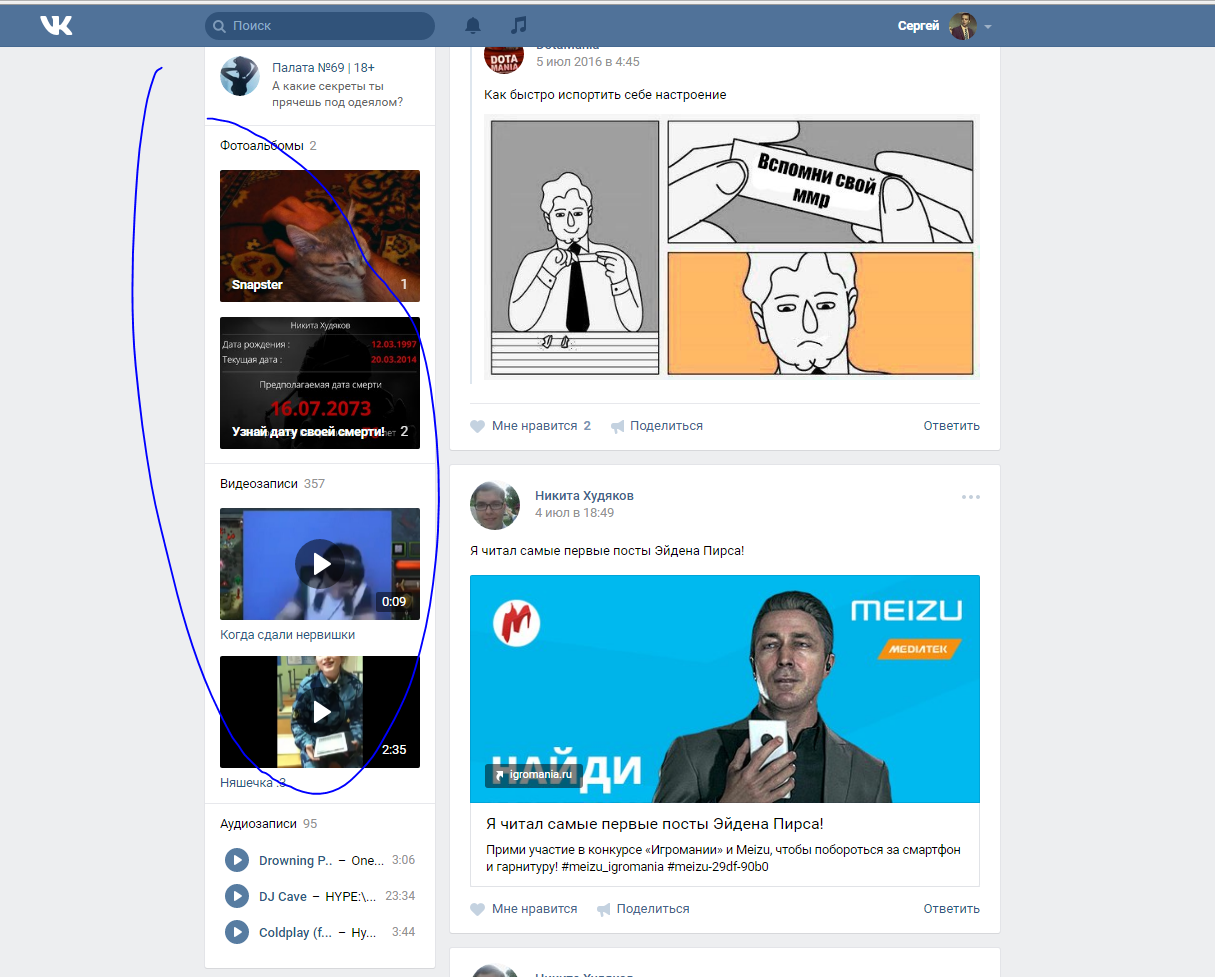
Task: Click the Когда сдали нервишки title
Action: pyautogui.click(x=287, y=635)
